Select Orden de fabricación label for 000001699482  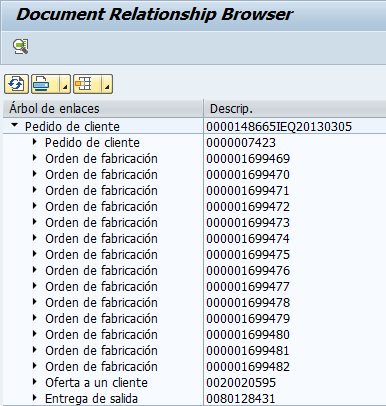101,367
